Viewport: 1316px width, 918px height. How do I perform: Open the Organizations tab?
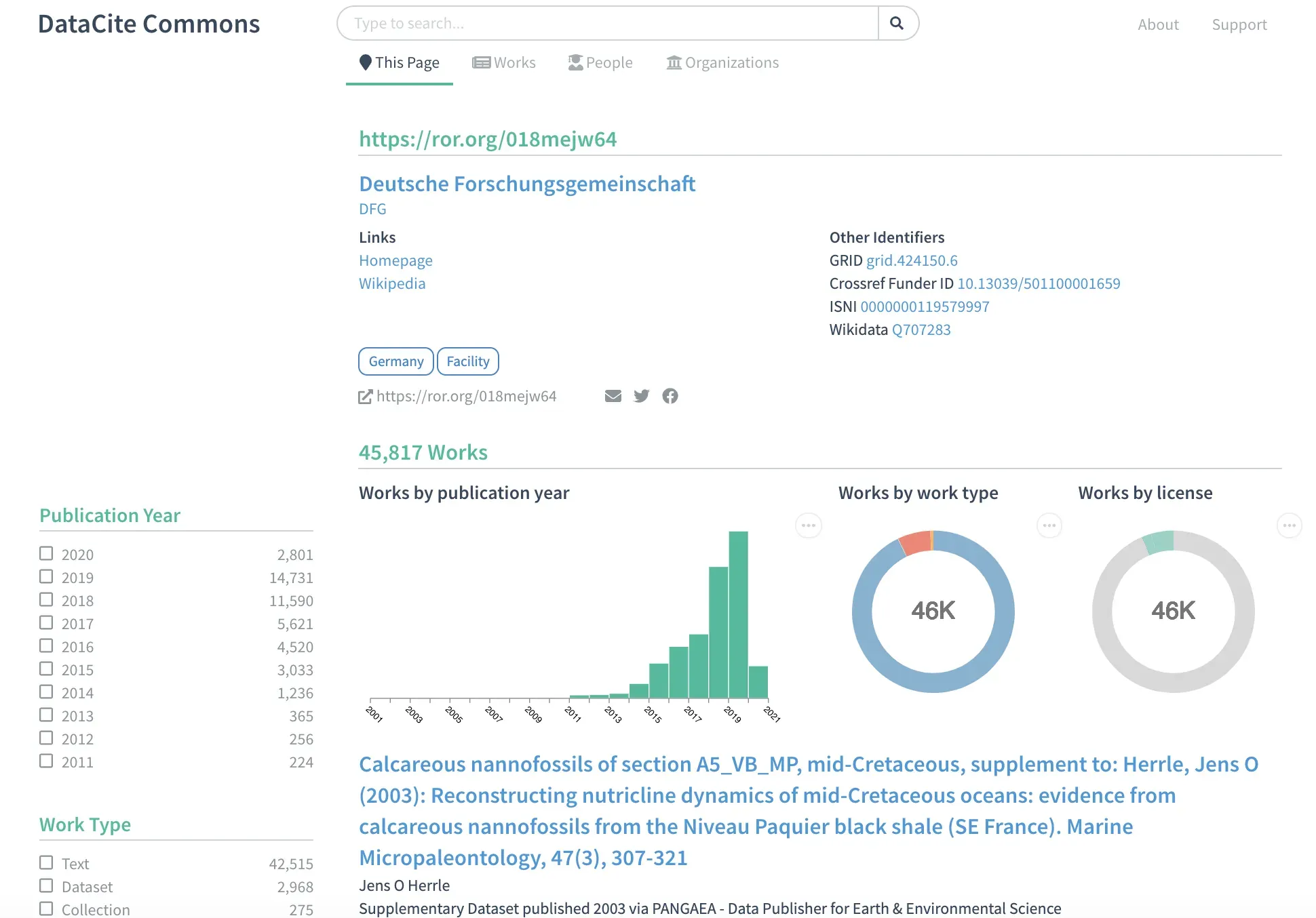click(x=722, y=63)
